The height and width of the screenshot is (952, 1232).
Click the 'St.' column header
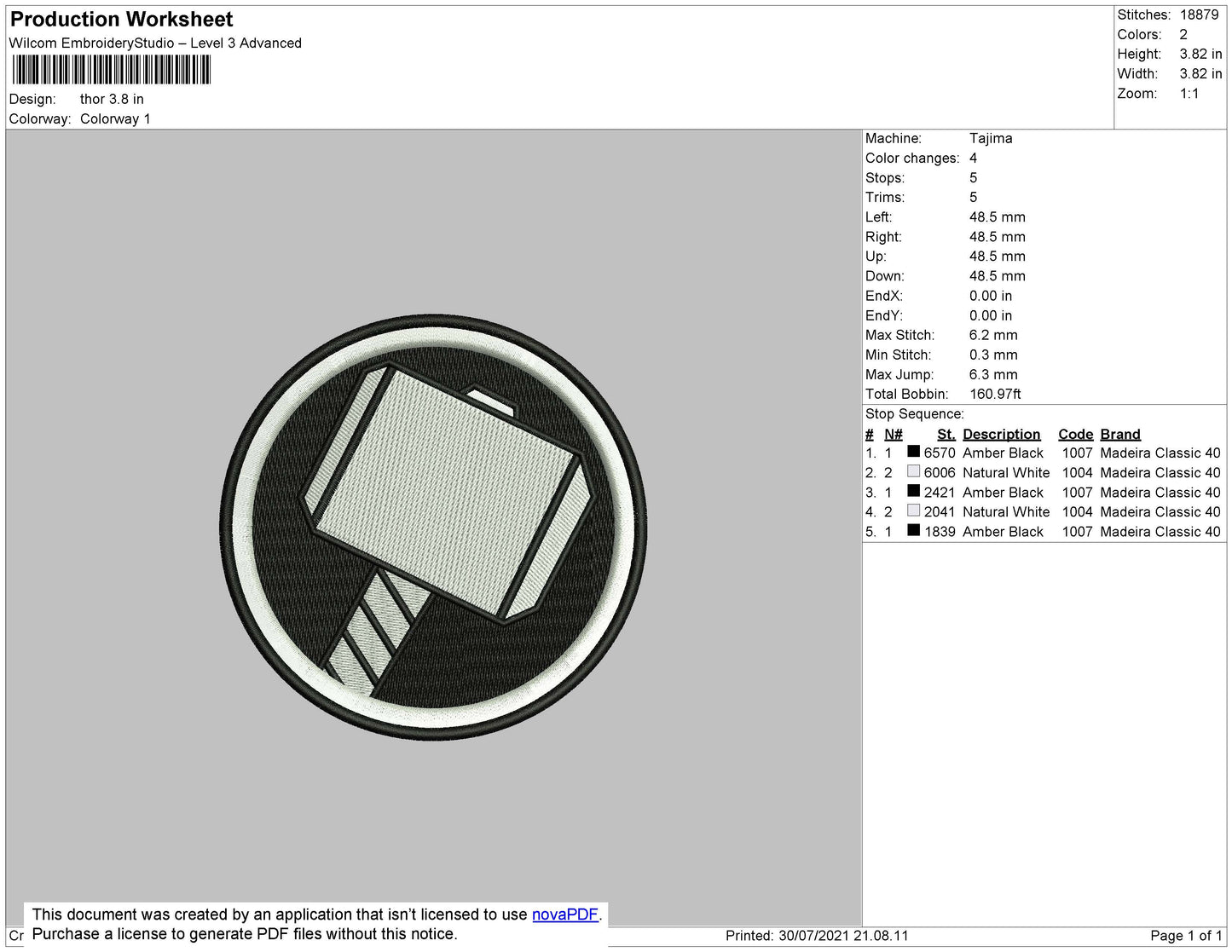946,434
